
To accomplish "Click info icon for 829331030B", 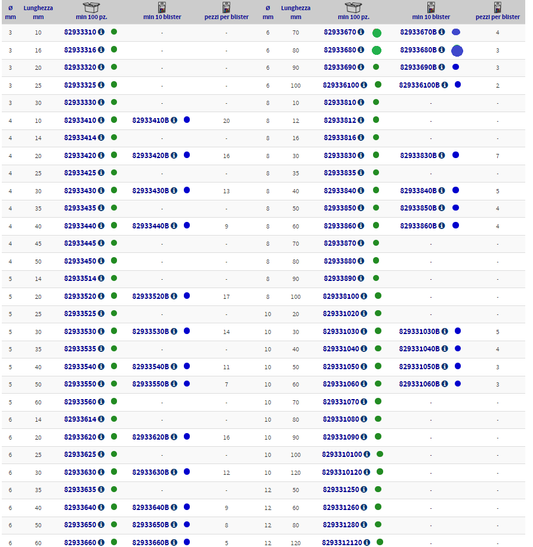I will click(445, 331).
